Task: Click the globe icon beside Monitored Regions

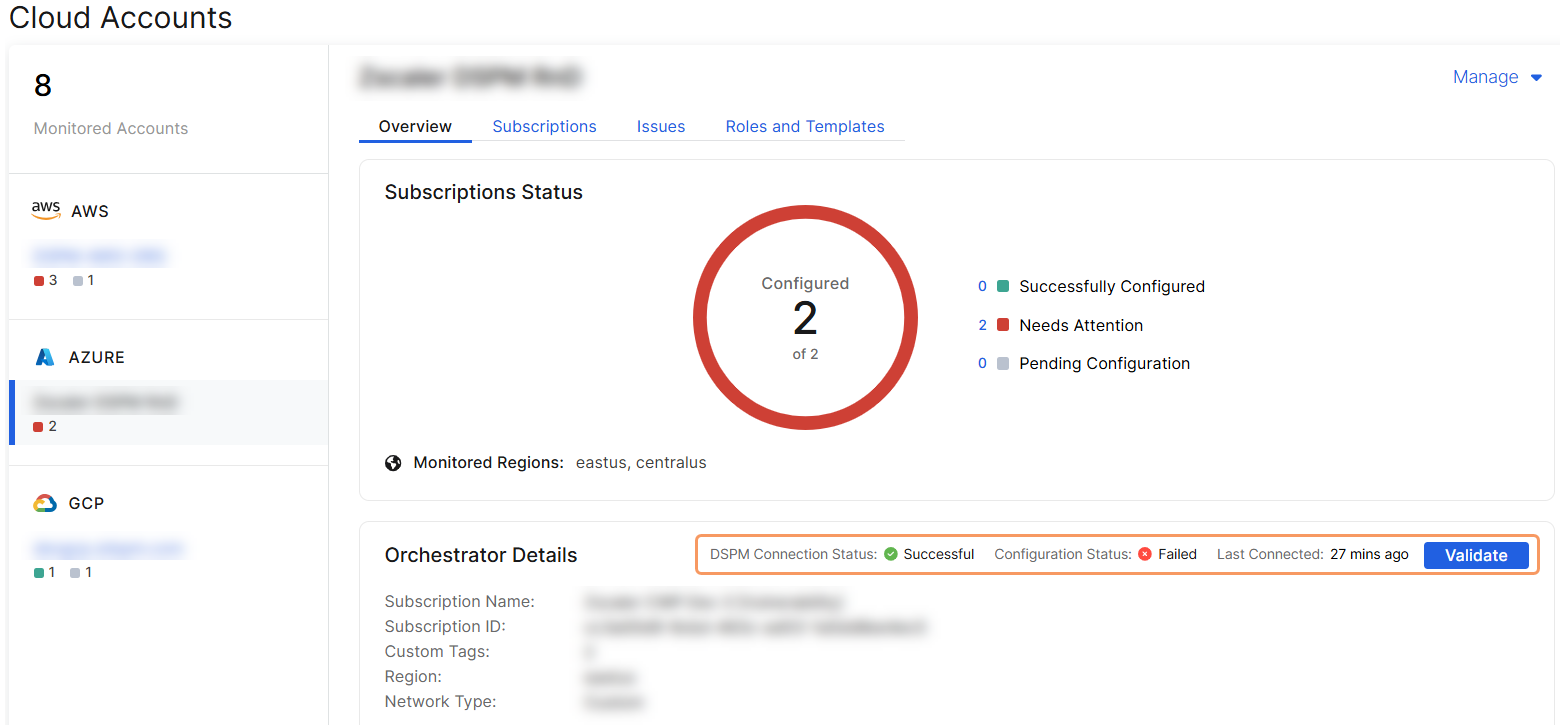Action: click(392, 462)
